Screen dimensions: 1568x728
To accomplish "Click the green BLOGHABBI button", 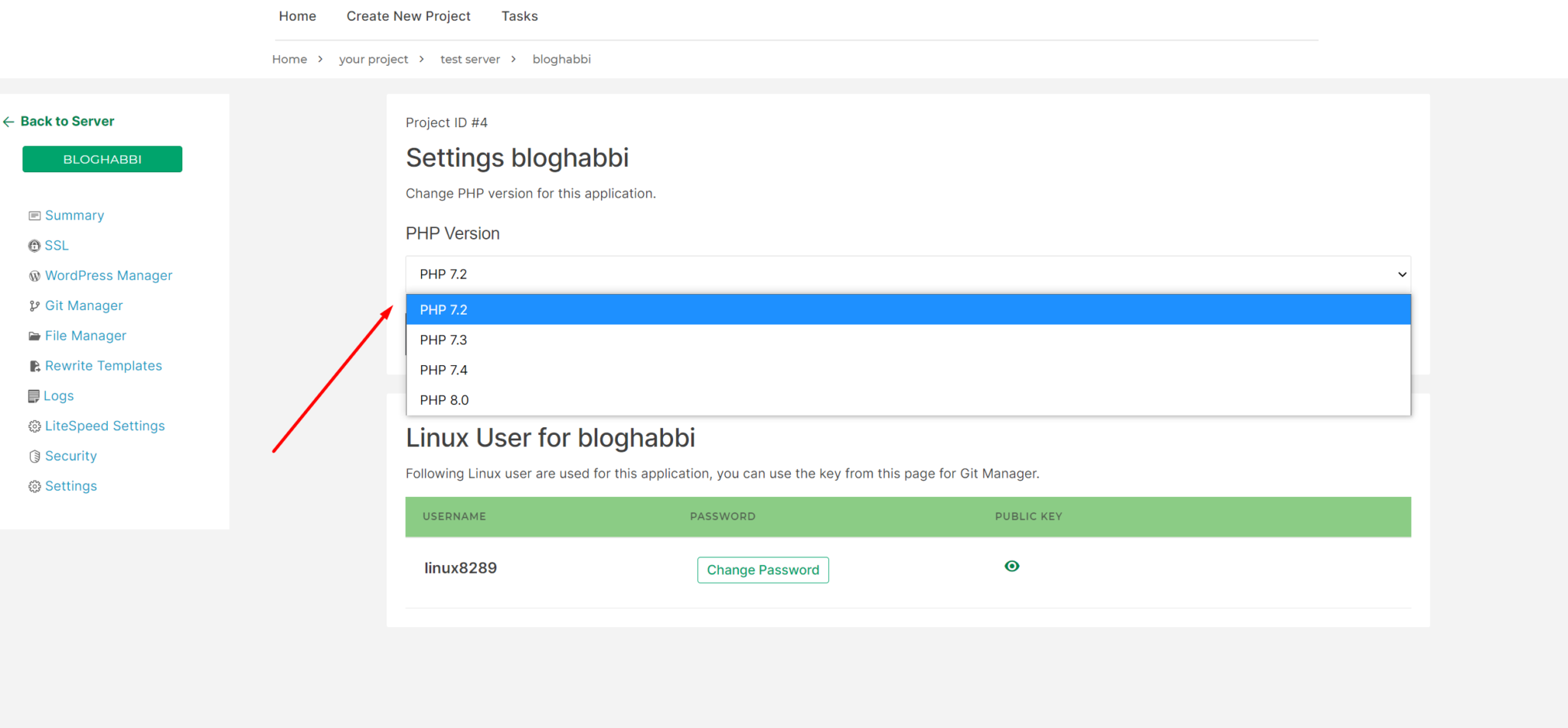I will (x=102, y=159).
